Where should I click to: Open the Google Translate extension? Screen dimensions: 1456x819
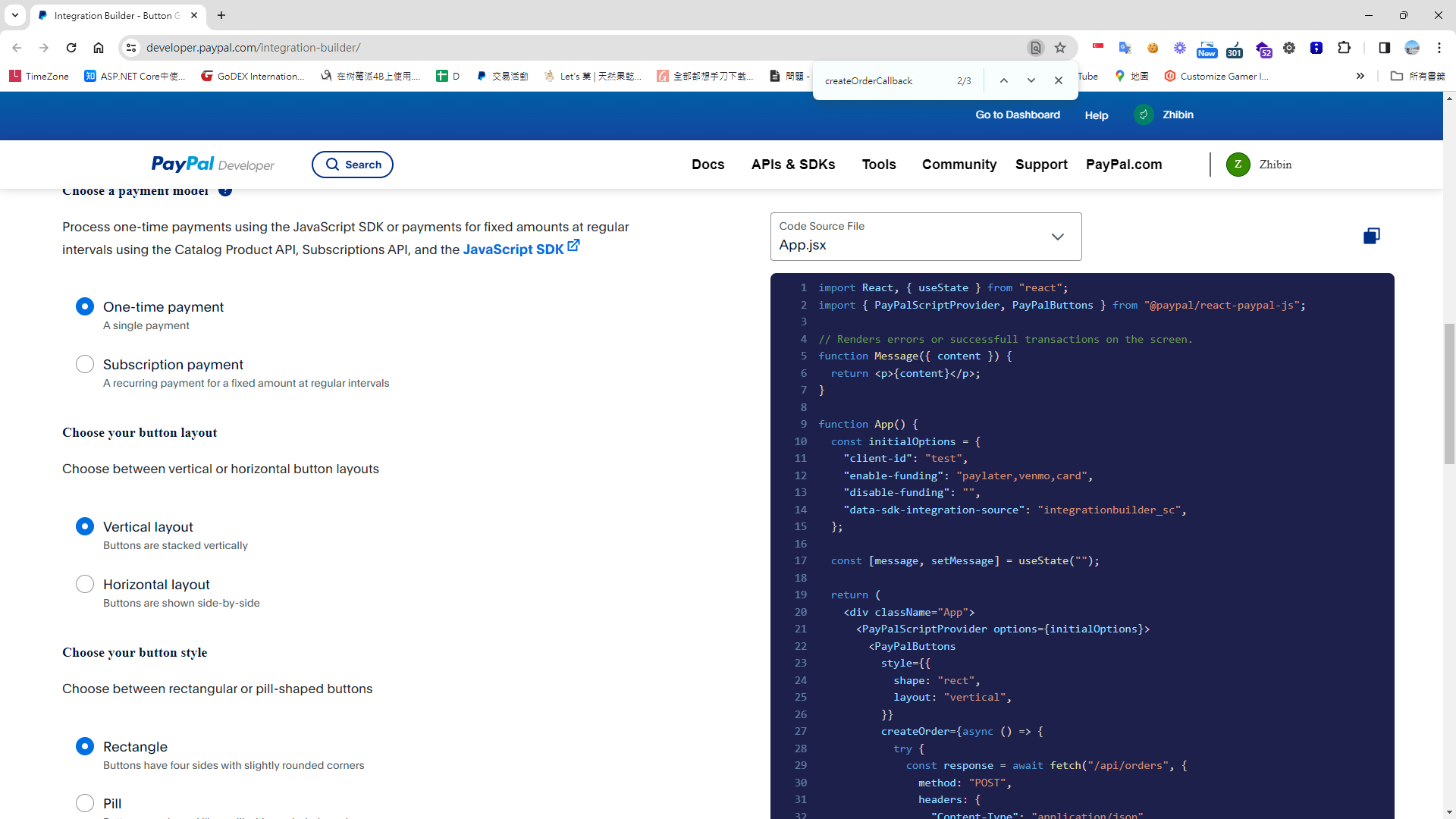tap(1125, 48)
